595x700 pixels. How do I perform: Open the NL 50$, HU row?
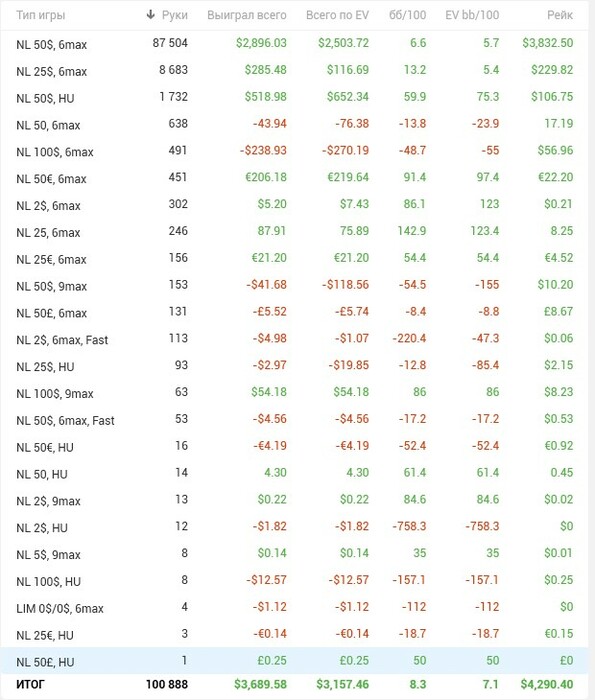pyautogui.click(x=295, y=97)
